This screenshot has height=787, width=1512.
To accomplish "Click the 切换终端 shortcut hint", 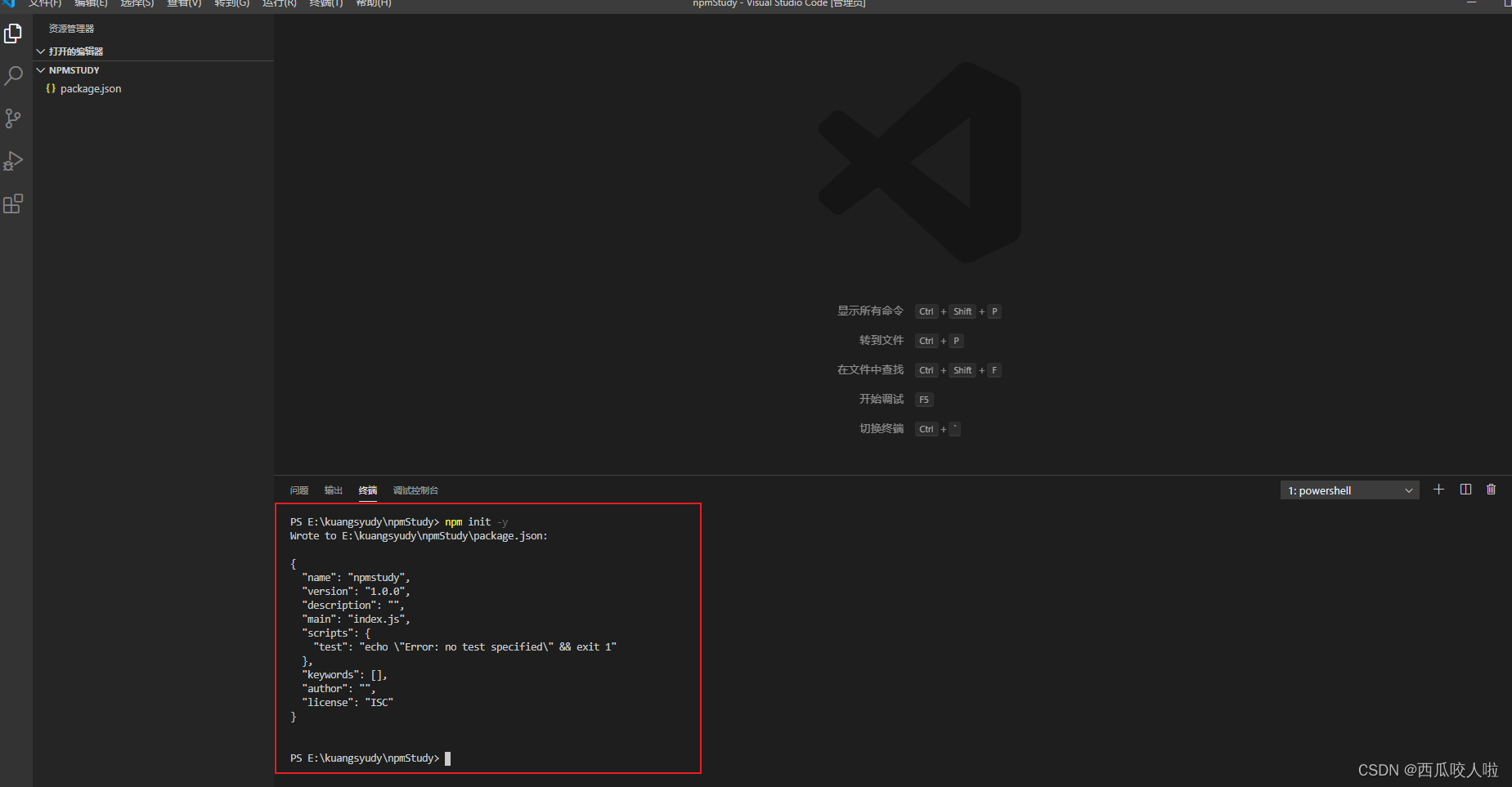I will 882,428.
